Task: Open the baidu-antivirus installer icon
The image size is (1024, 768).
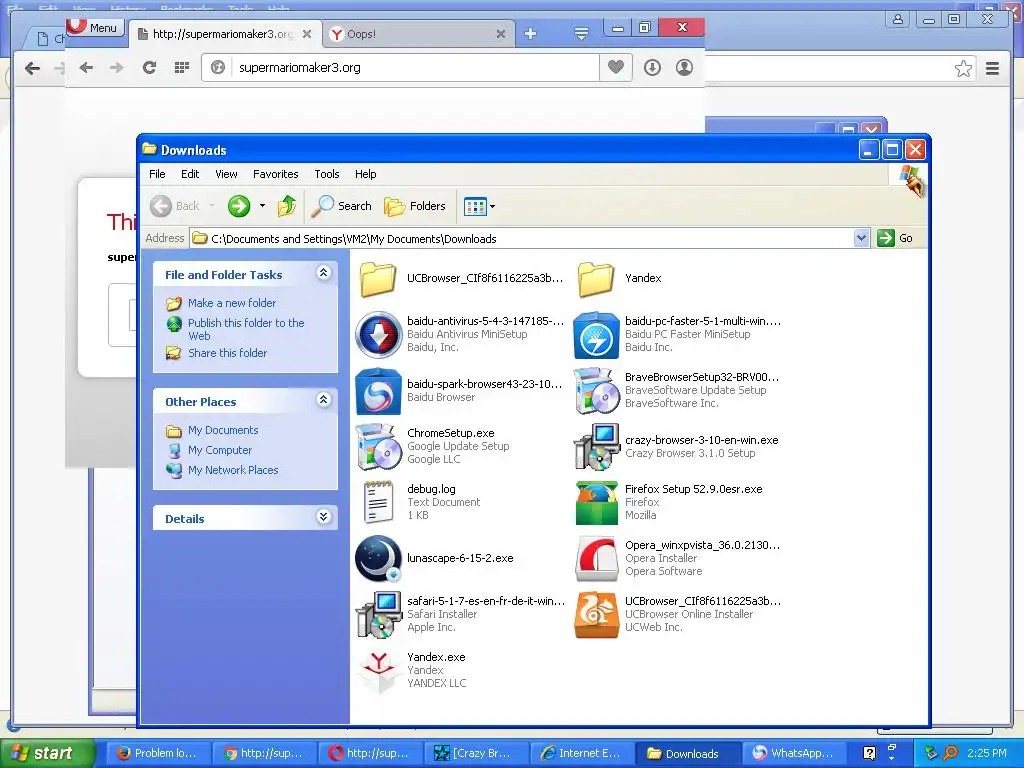Action: pos(378,334)
